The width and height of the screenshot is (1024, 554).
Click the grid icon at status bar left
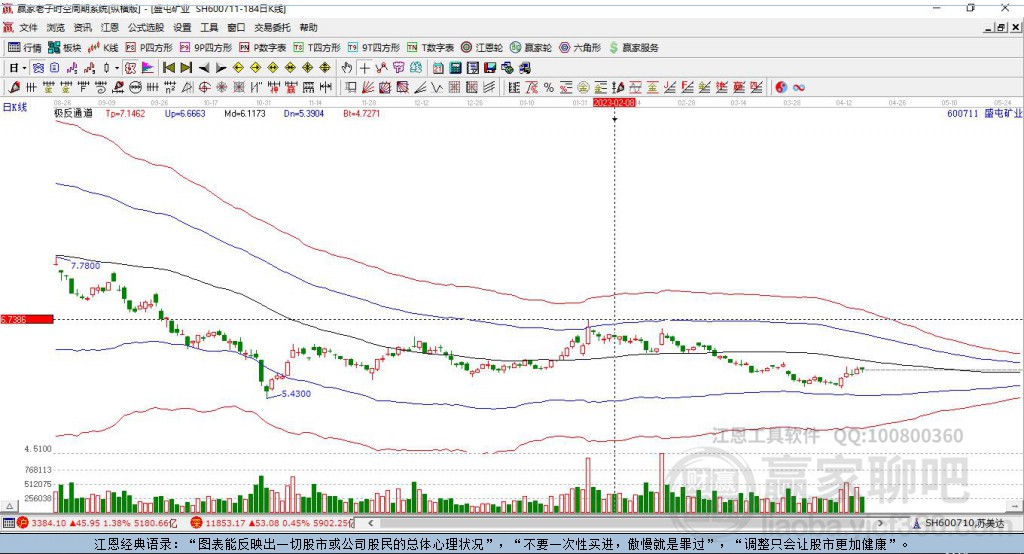[x=8, y=523]
